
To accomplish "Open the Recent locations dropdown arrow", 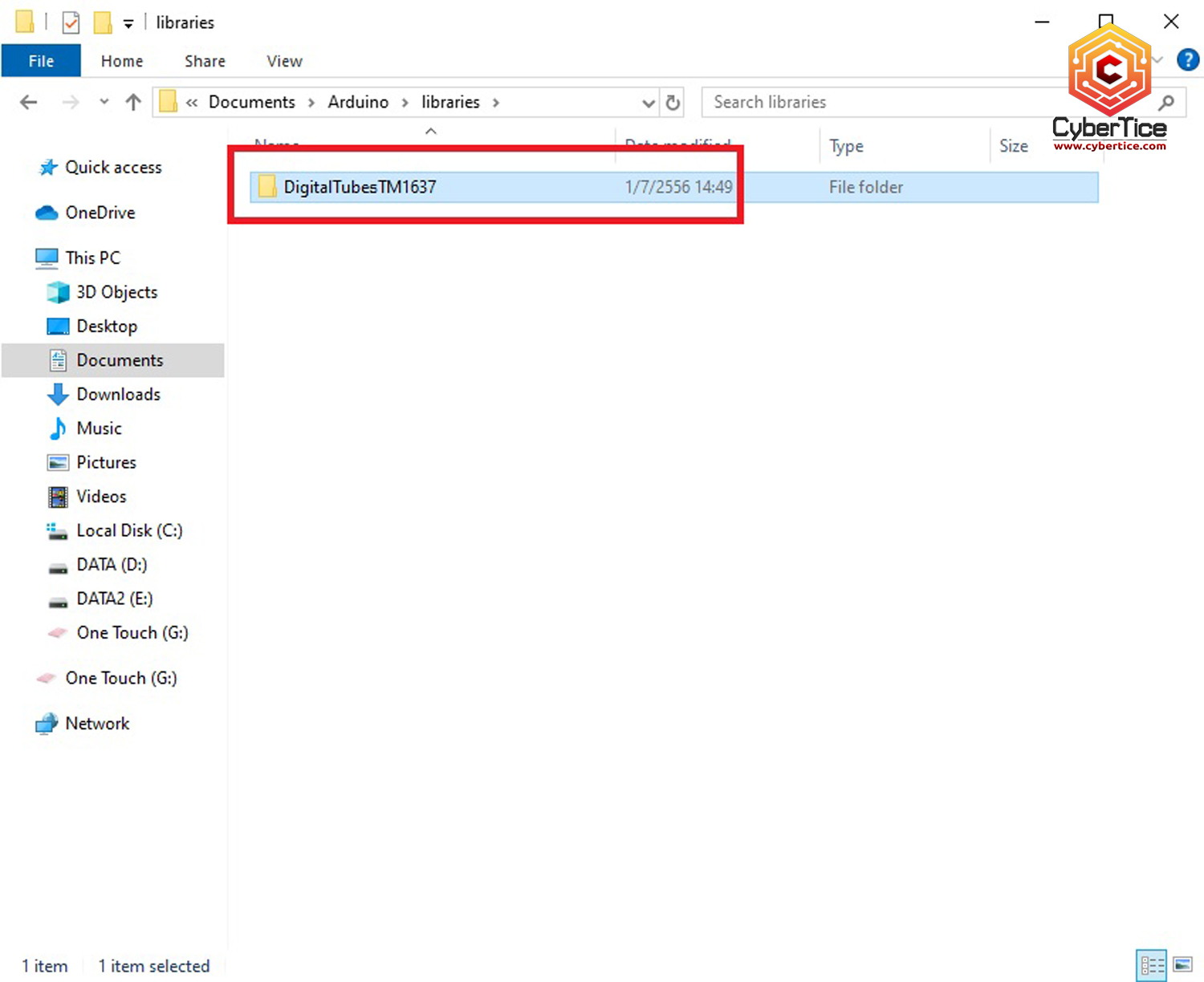I will (x=104, y=102).
